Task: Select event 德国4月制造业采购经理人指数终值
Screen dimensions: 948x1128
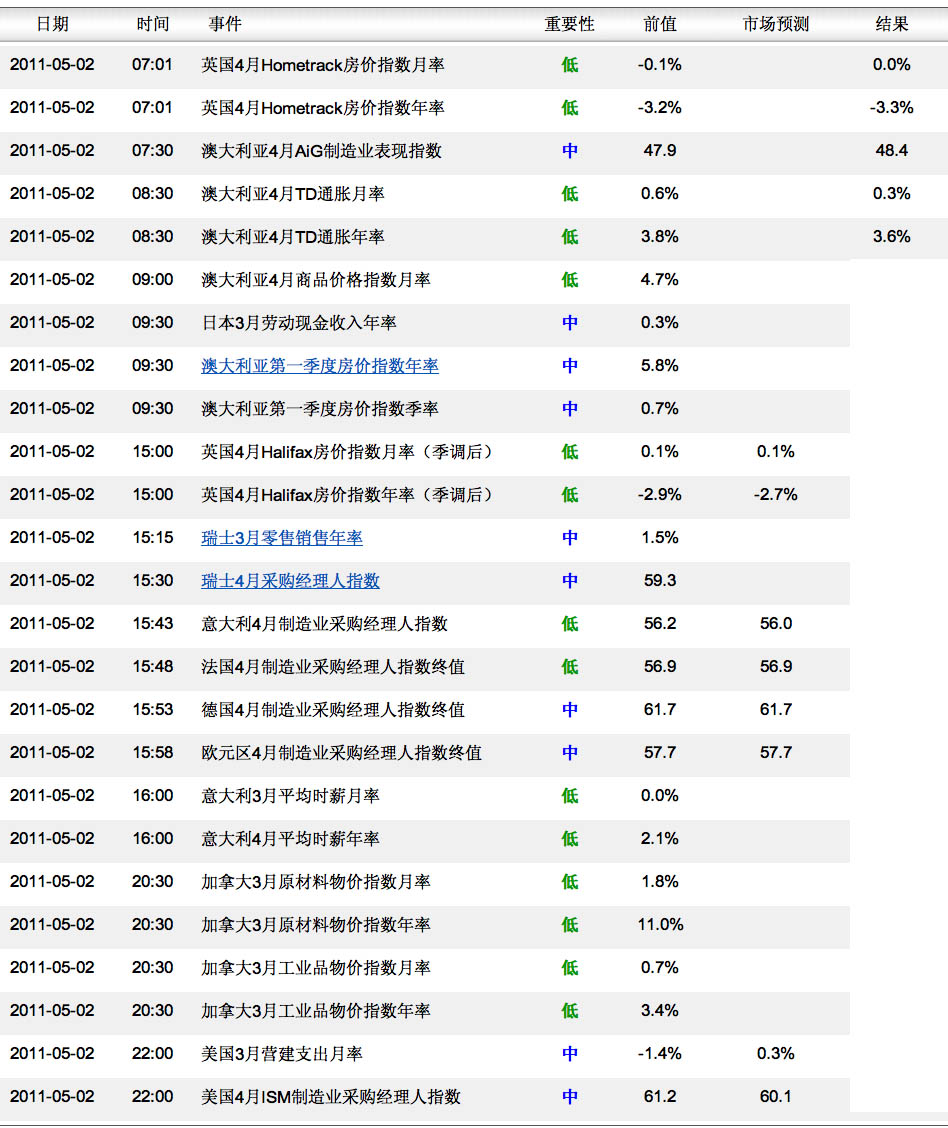Action: coord(332,710)
